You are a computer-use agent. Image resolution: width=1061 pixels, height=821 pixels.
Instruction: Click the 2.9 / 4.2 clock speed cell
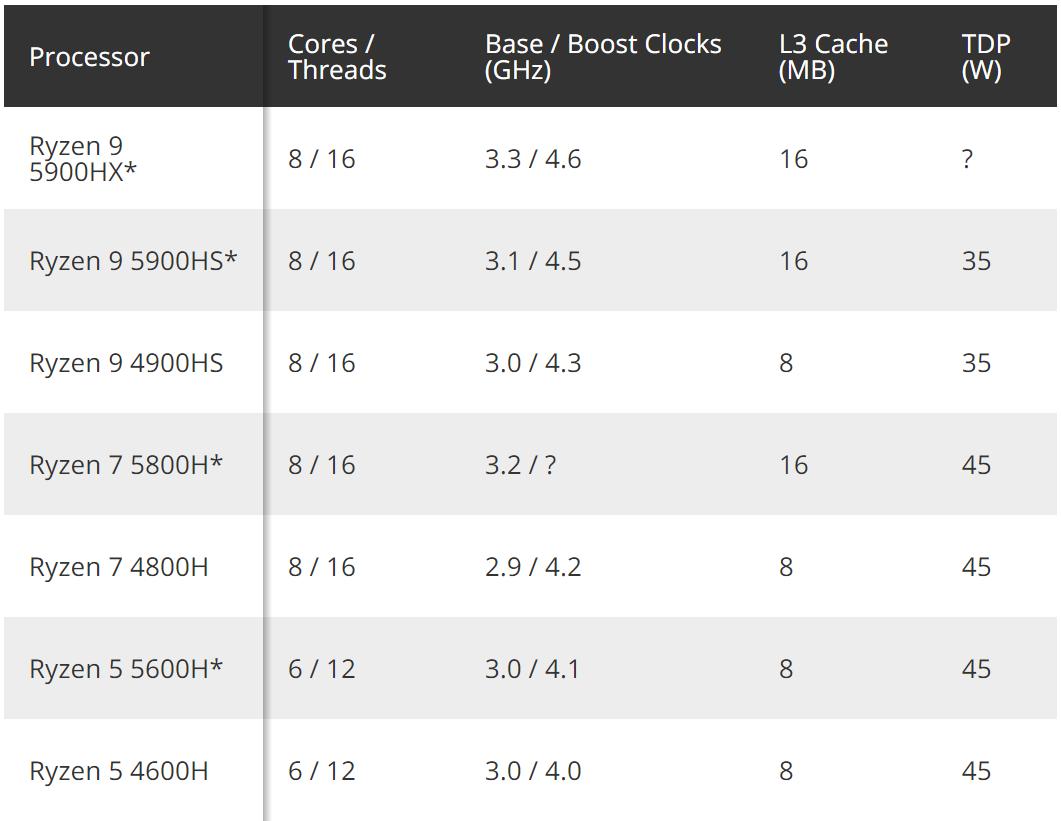533,567
